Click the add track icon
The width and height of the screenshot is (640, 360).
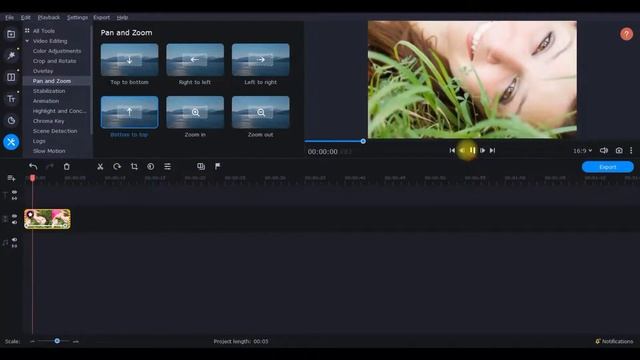[11, 178]
